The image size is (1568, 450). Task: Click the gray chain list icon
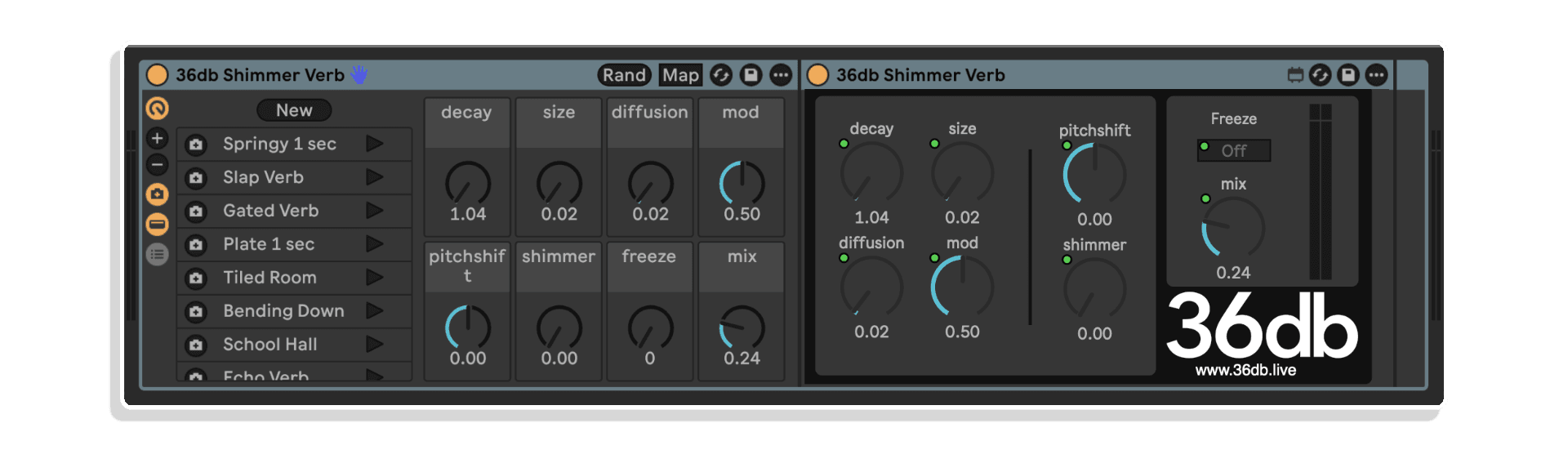(x=157, y=254)
